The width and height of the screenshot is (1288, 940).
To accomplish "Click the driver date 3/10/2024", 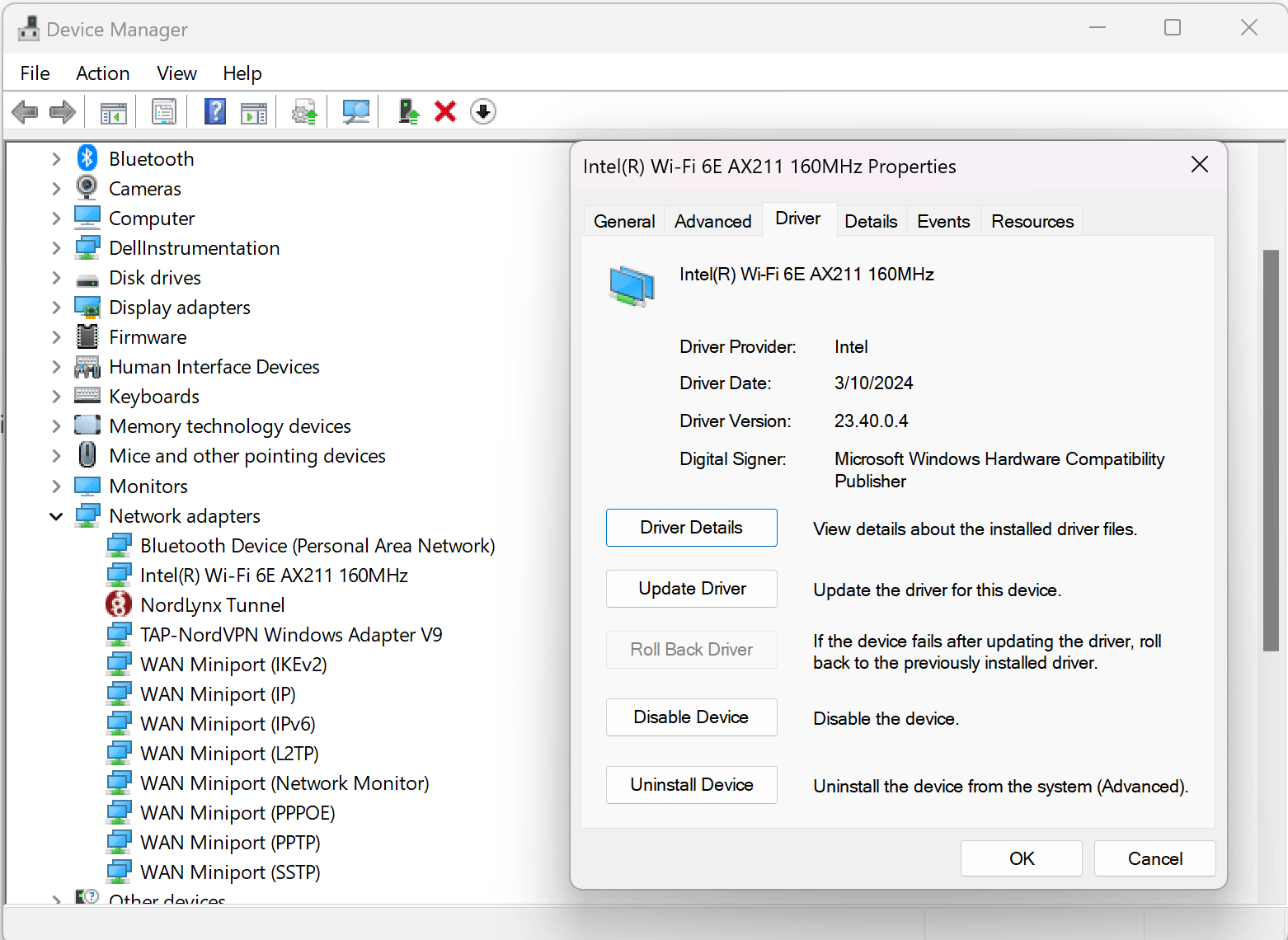I will (874, 383).
